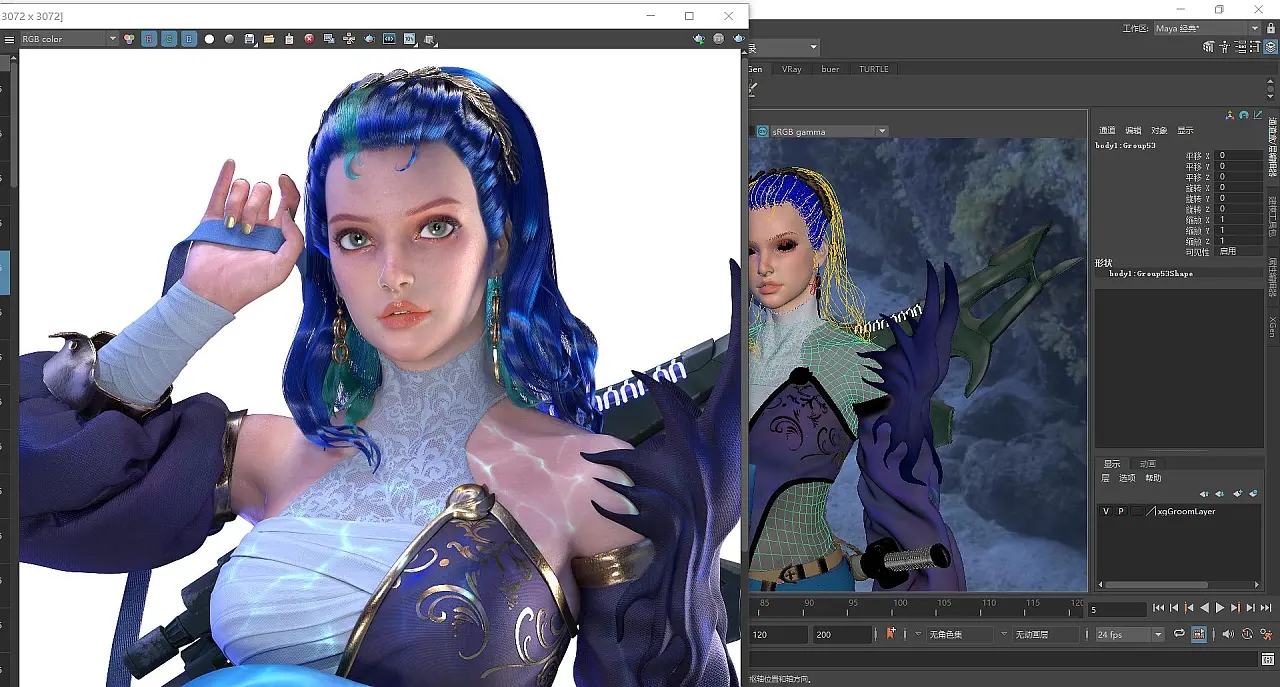Open the frame buffer hamburger menu
1280x687 pixels.
click(9, 39)
